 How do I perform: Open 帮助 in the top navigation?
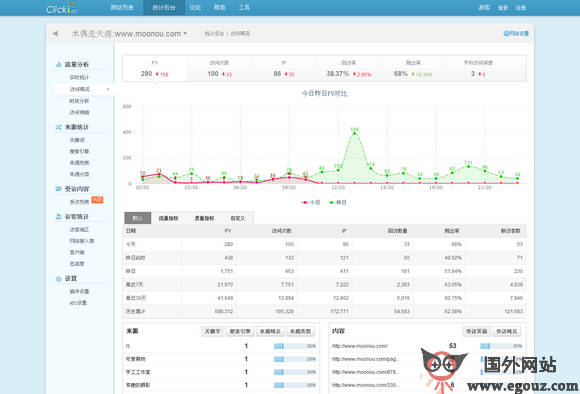tap(219, 7)
